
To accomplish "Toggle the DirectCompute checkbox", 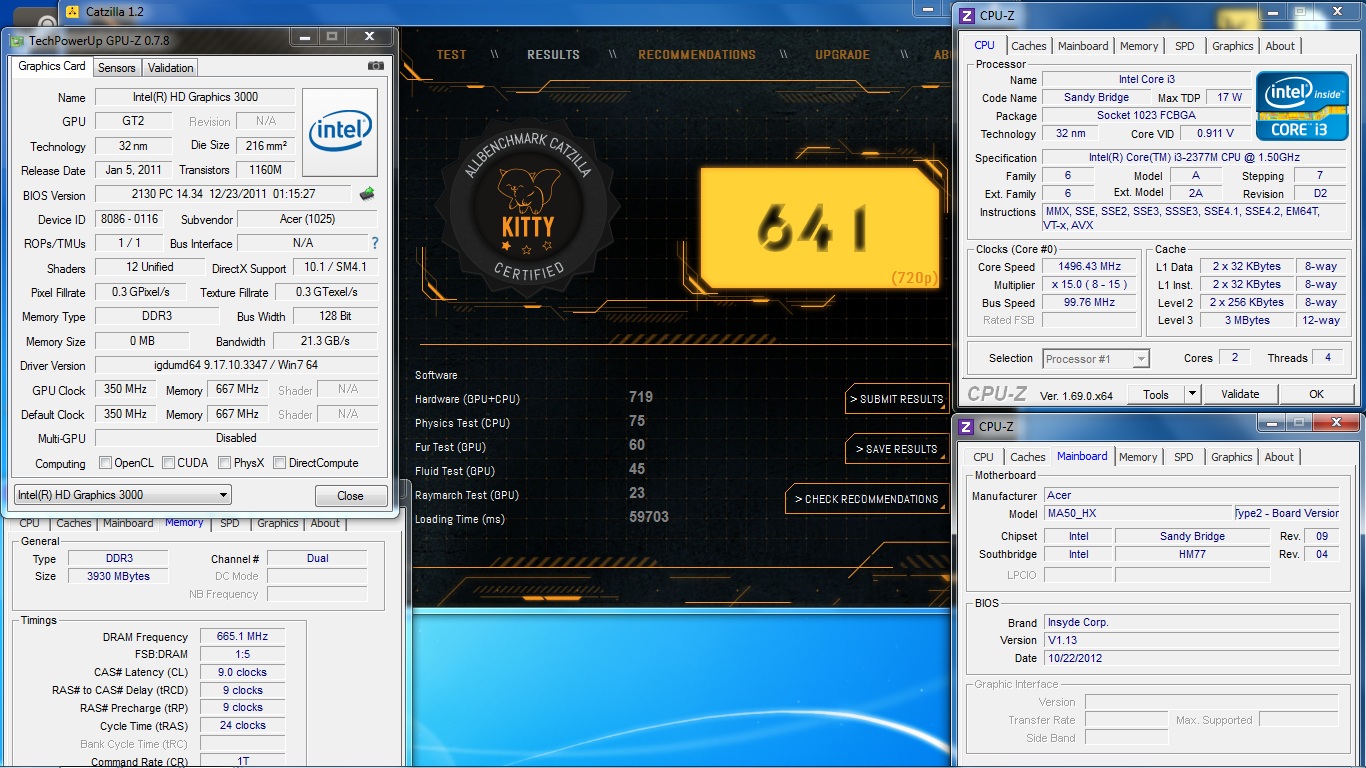I will point(280,463).
